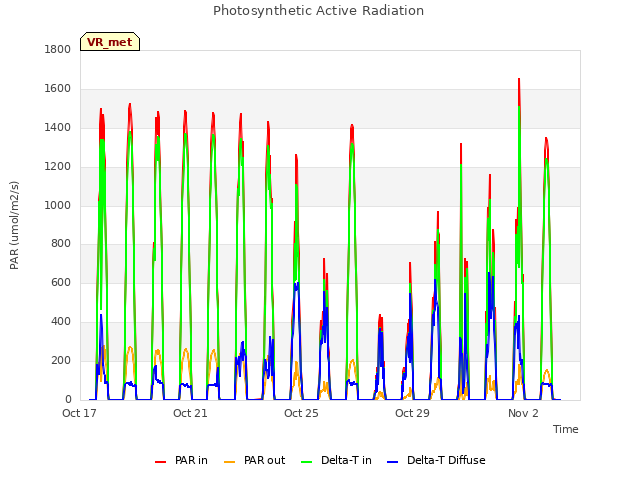Click the Time x-axis title

pyautogui.click(x=566, y=429)
